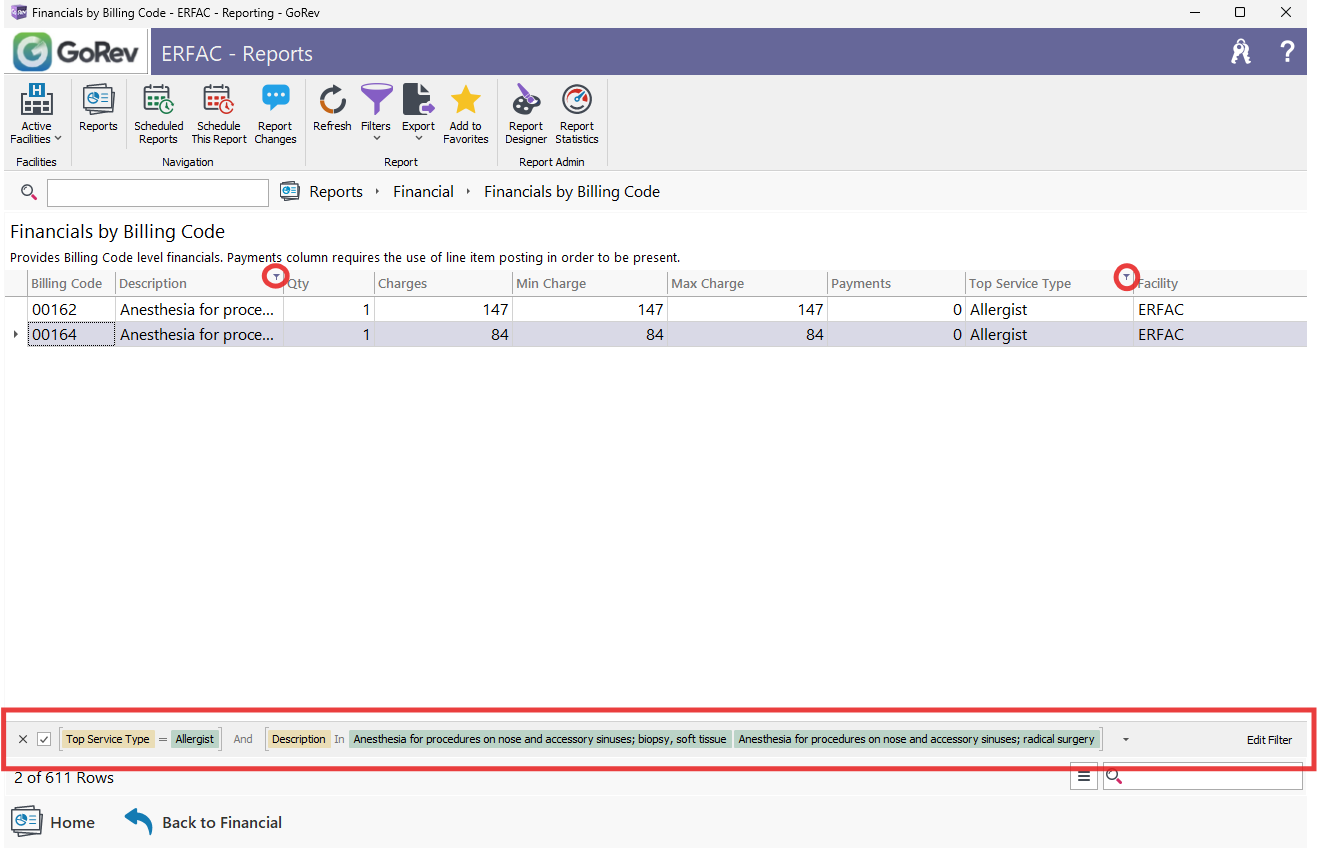The image size is (1317, 848).
Task: Select billing code 00162 cell
Action: [71, 310]
